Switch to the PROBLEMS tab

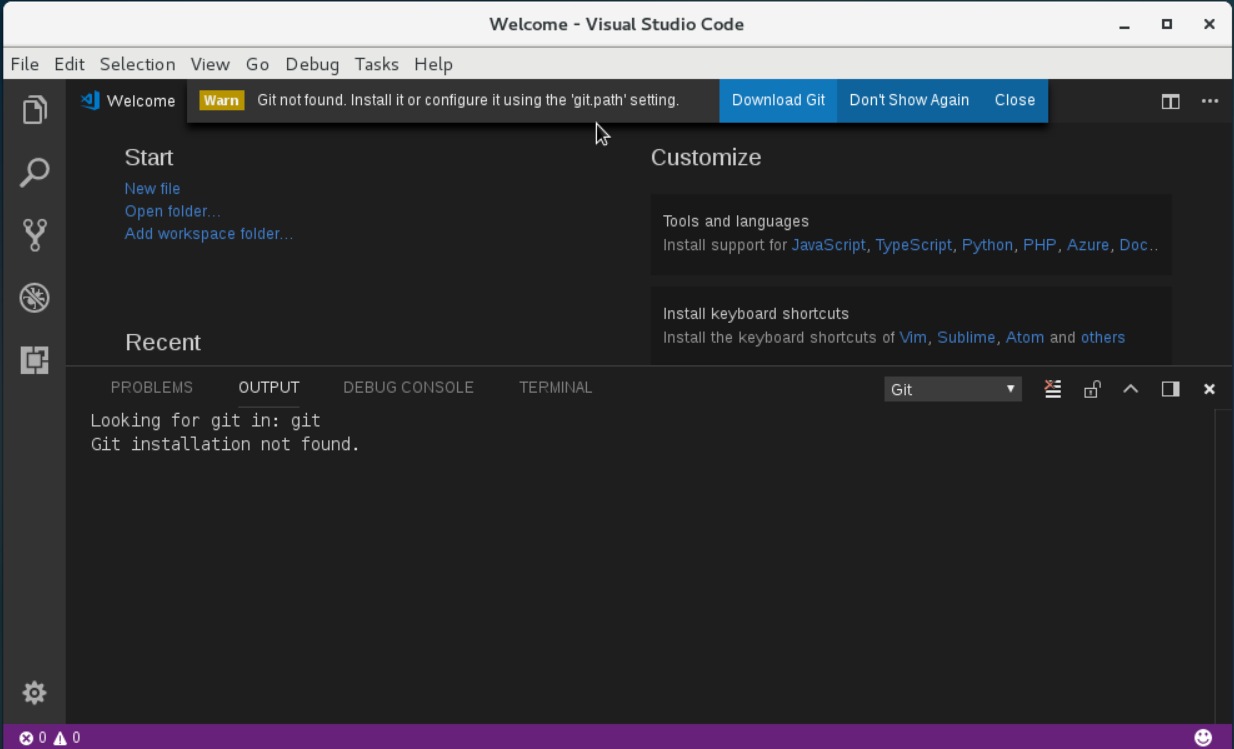pos(151,387)
